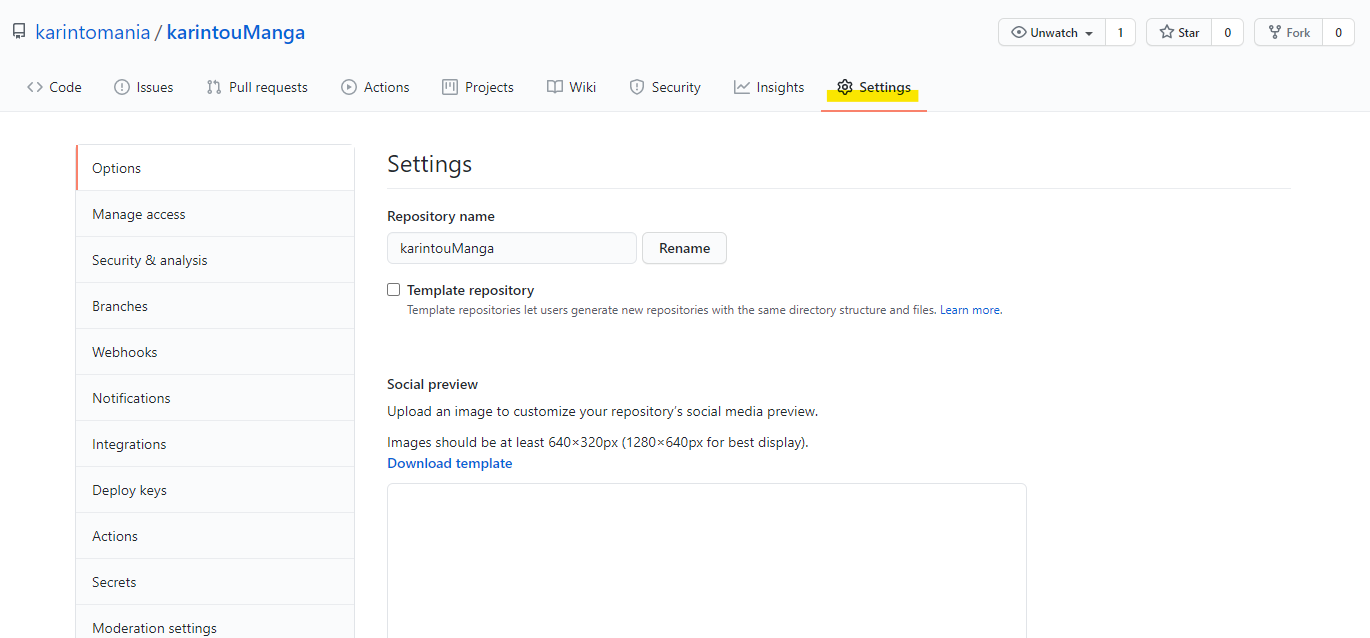Click the Pull requests branch icon

(x=214, y=87)
